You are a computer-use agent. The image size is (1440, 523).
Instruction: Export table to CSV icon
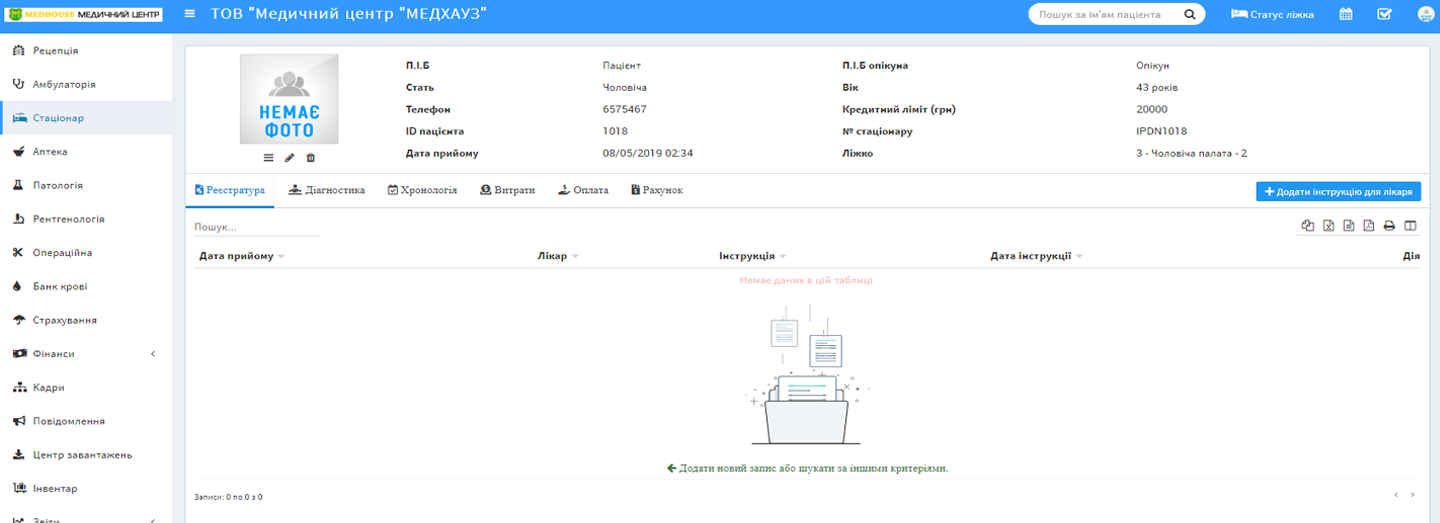pyautogui.click(x=1348, y=226)
